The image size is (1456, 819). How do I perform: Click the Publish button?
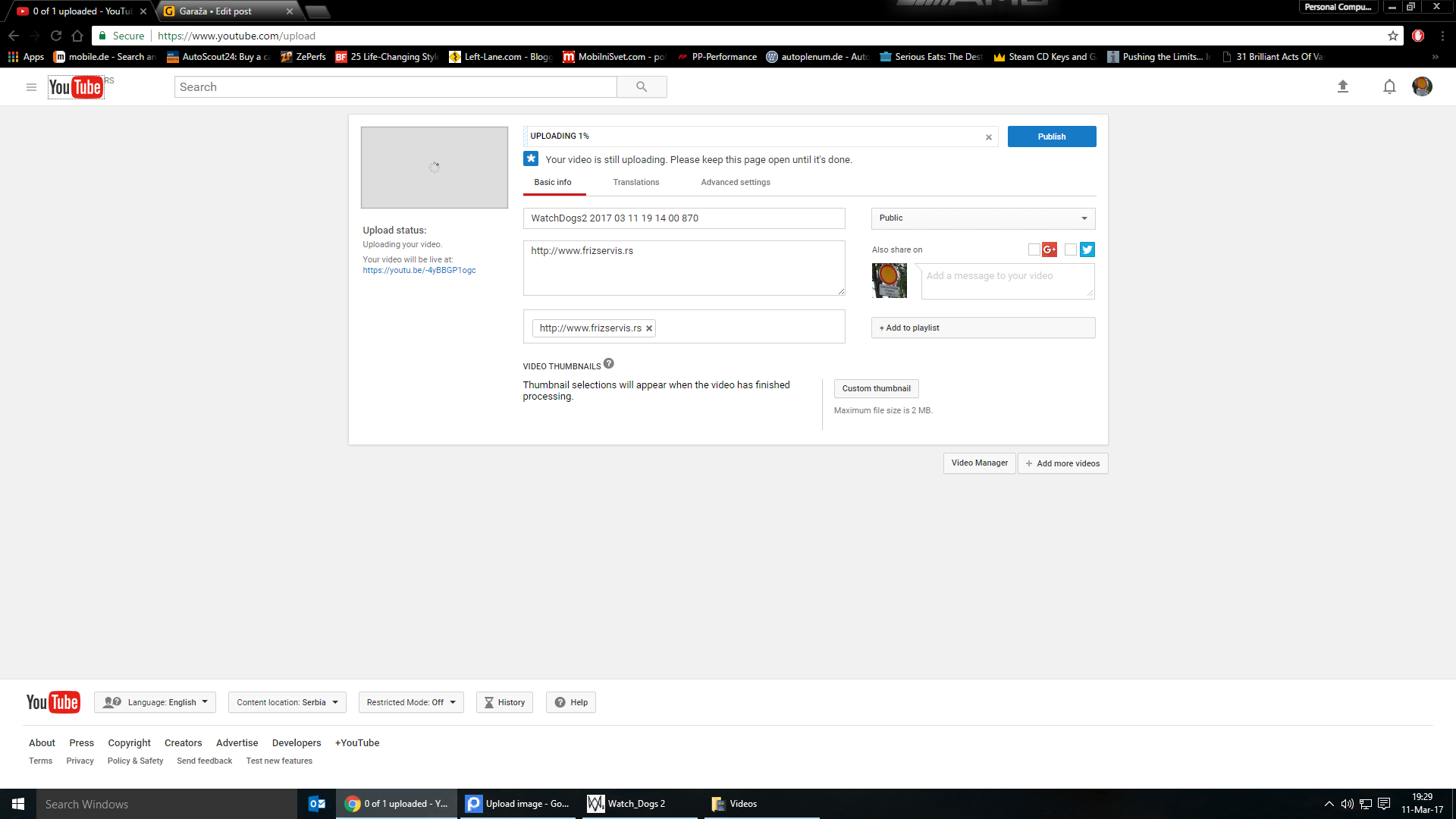click(x=1051, y=136)
